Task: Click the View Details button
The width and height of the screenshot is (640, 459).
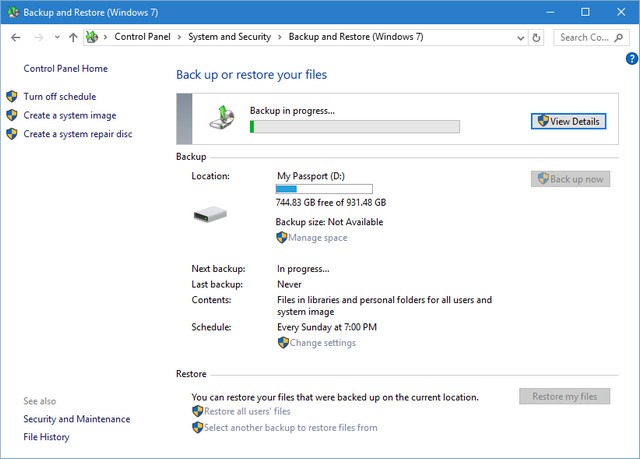Action: pyautogui.click(x=569, y=121)
